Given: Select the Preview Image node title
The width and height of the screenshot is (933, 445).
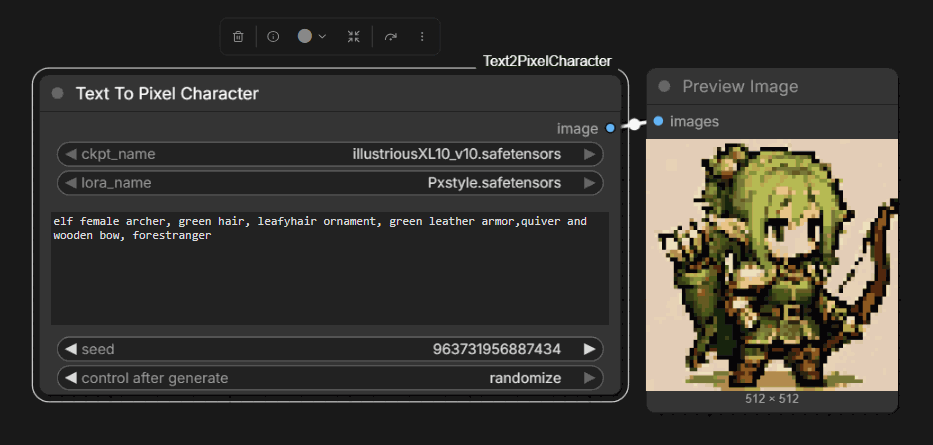Looking at the screenshot, I should [740, 86].
